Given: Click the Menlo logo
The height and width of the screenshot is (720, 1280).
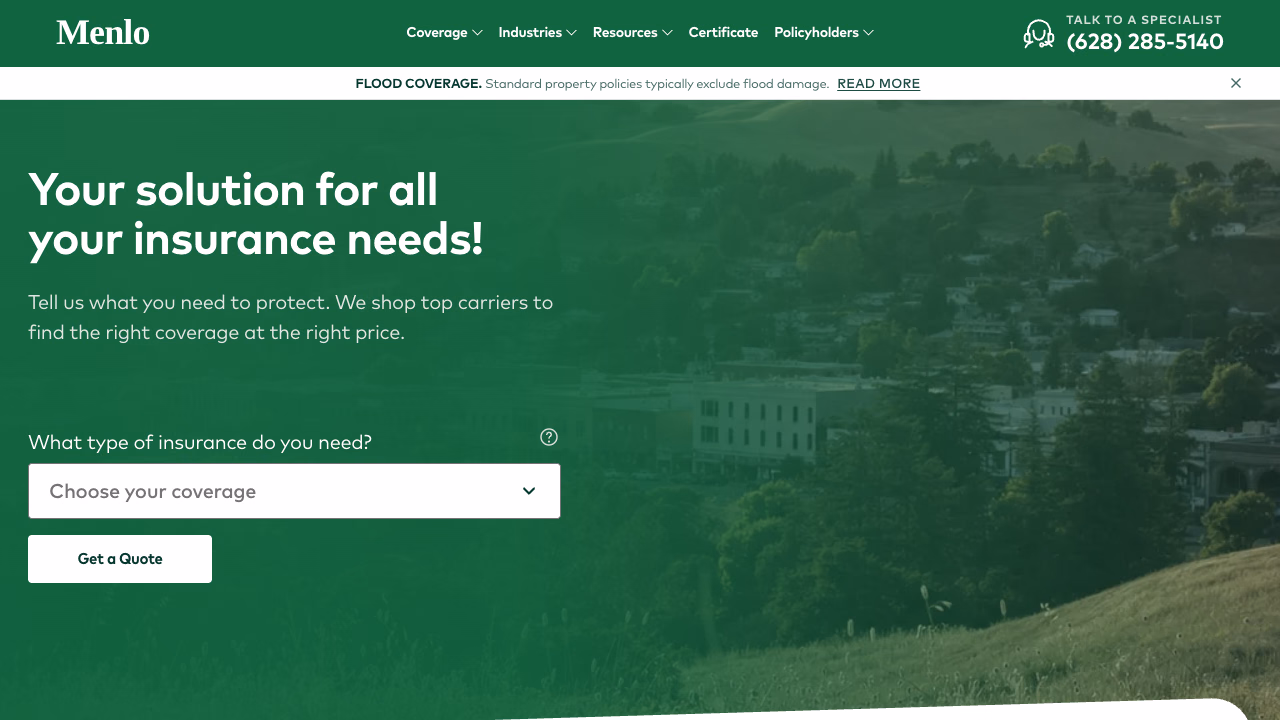Looking at the screenshot, I should (x=103, y=32).
